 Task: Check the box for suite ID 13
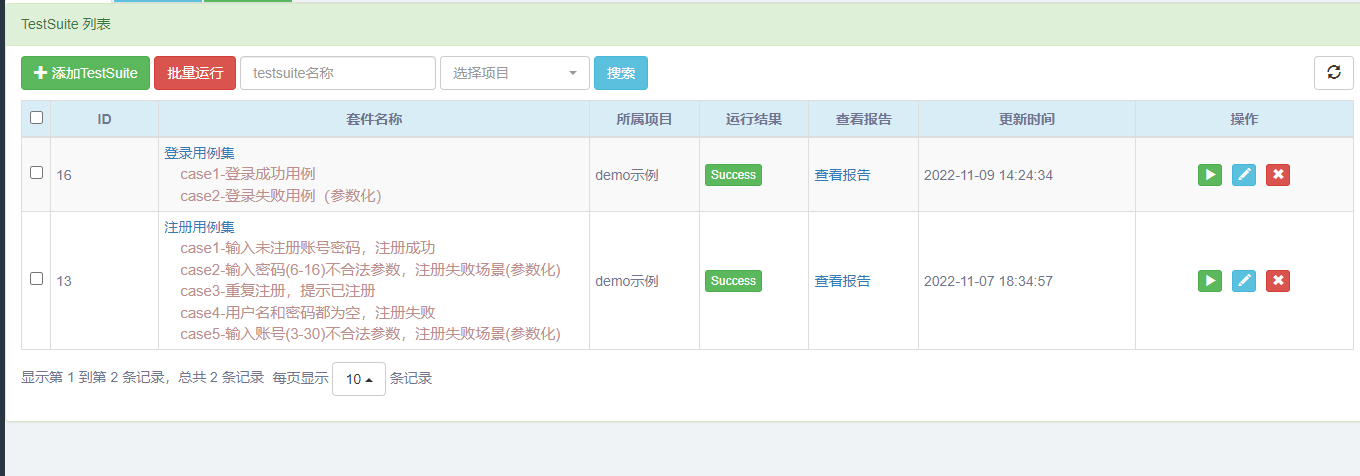pos(37,279)
